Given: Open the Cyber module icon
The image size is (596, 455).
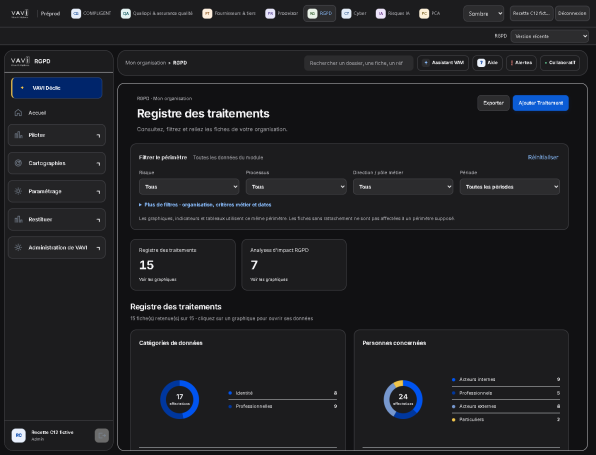Looking at the screenshot, I should 346,14.
